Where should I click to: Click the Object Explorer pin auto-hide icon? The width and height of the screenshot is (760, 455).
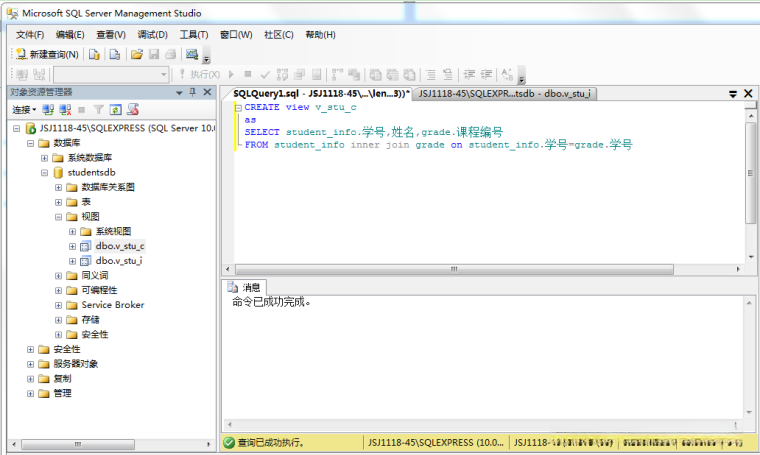coord(193,92)
